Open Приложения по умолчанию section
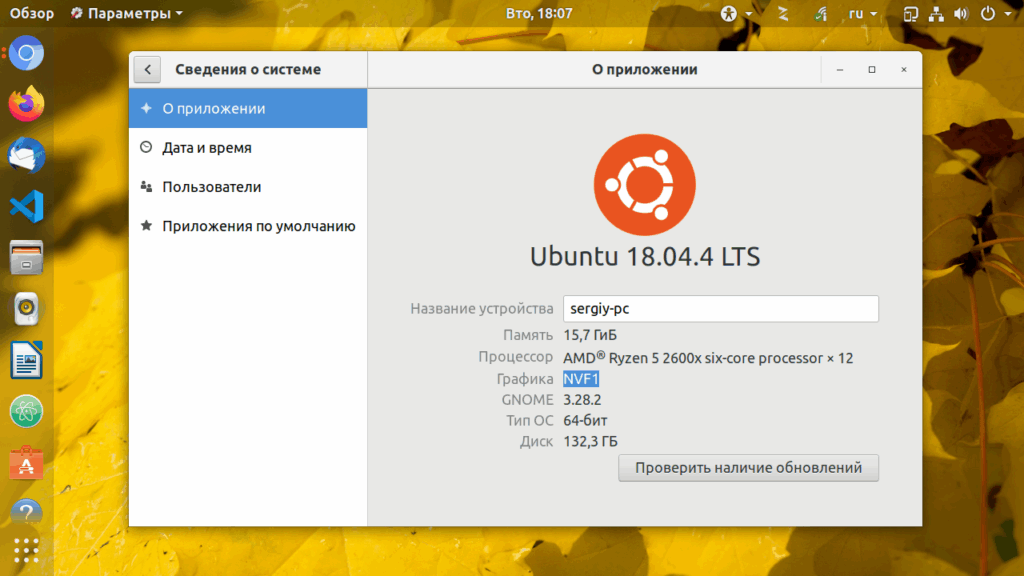Viewport: 1024px width, 576px height. (248, 226)
